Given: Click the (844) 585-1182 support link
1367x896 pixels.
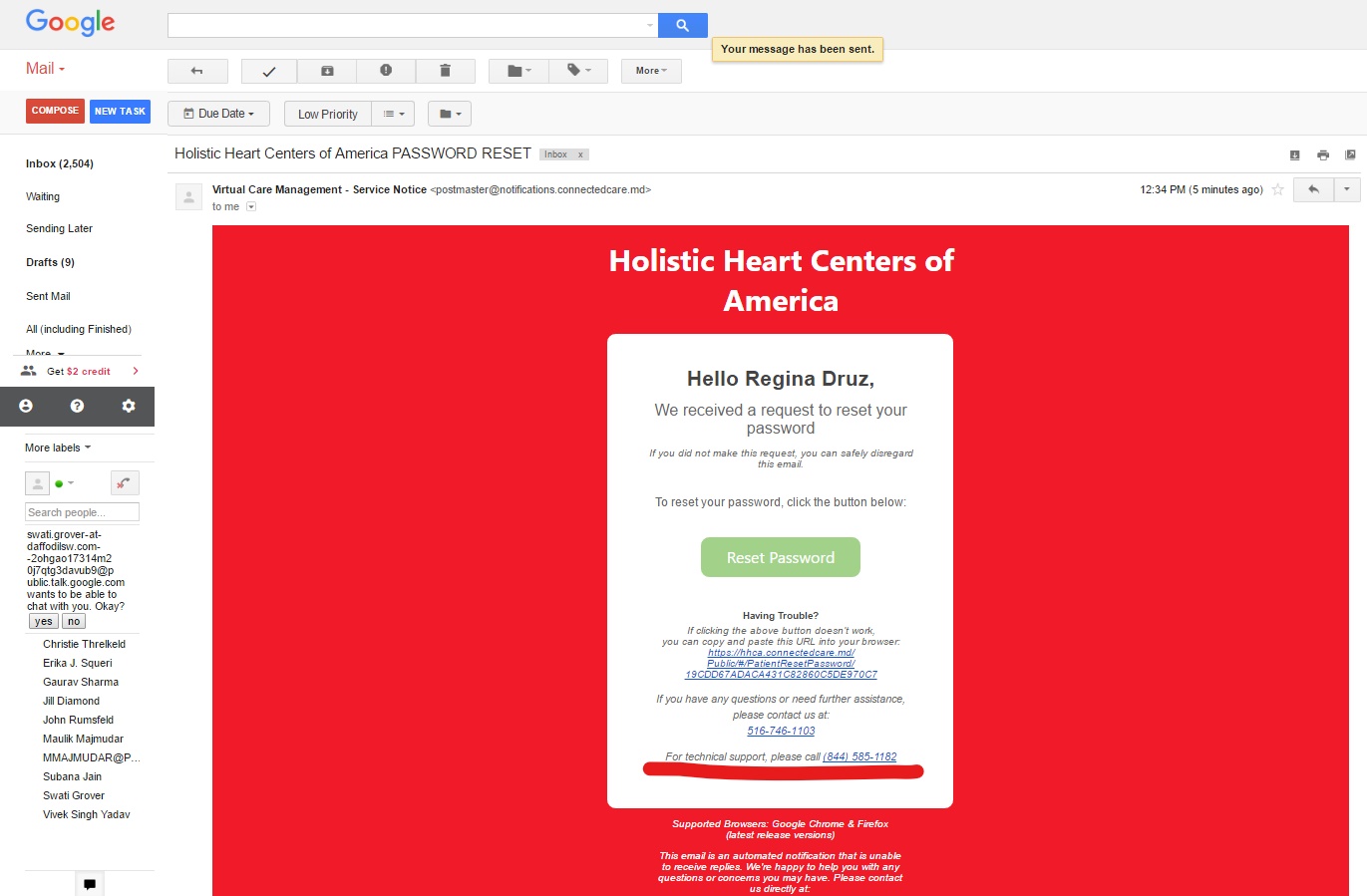Looking at the screenshot, I should [x=859, y=756].
